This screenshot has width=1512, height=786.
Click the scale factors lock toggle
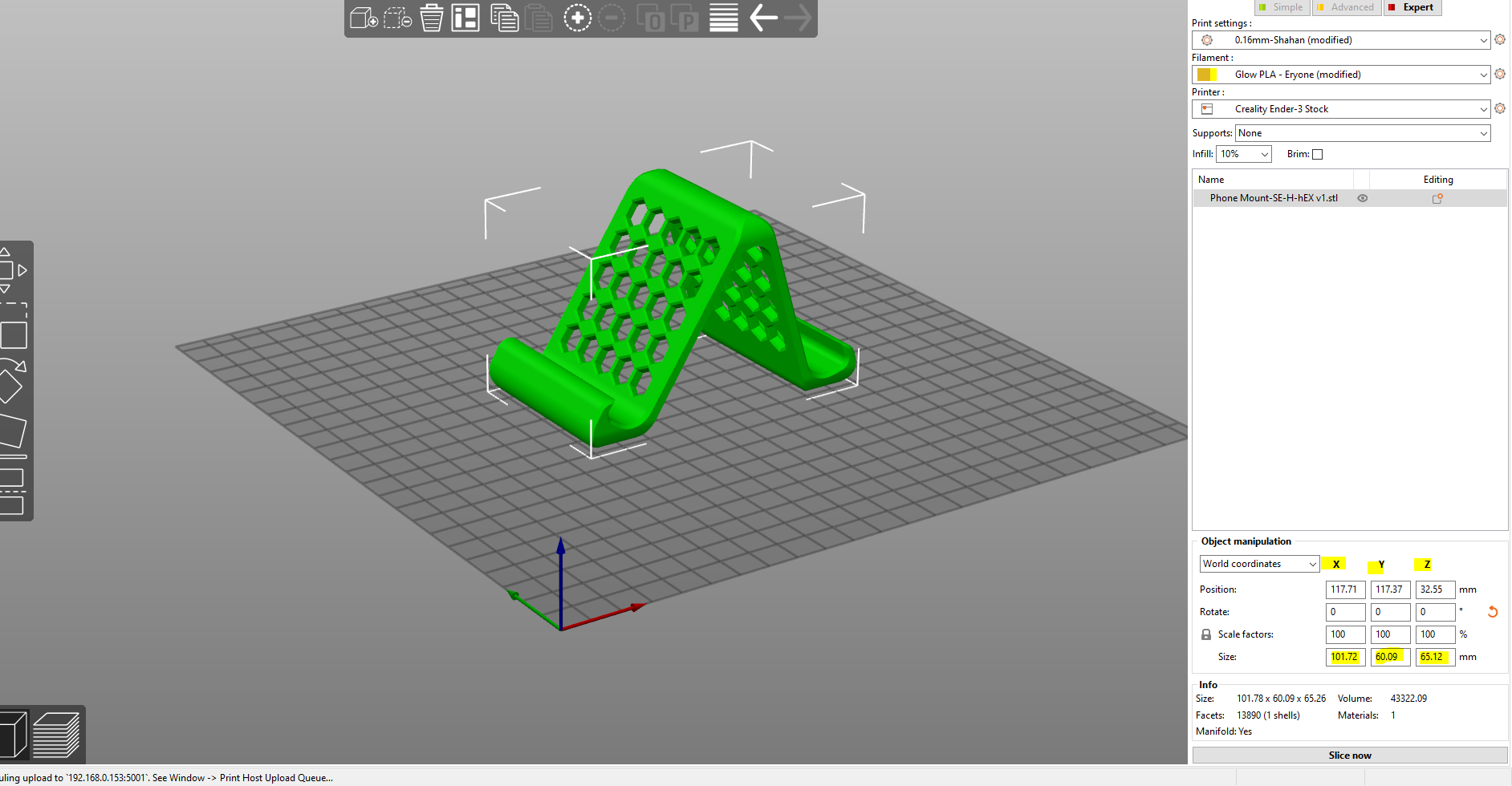click(1205, 634)
